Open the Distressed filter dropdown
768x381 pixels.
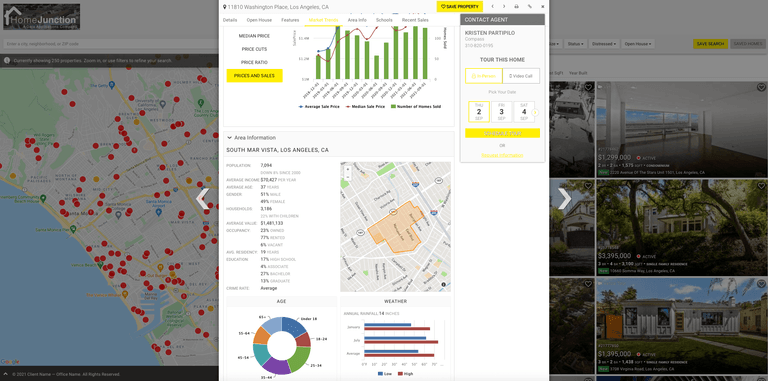click(x=604, y=44)
